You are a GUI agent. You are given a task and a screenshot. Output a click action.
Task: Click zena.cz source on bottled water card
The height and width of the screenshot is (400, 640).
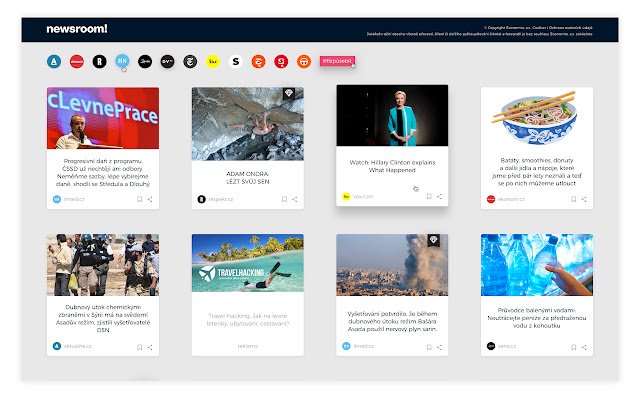(502, 346)
